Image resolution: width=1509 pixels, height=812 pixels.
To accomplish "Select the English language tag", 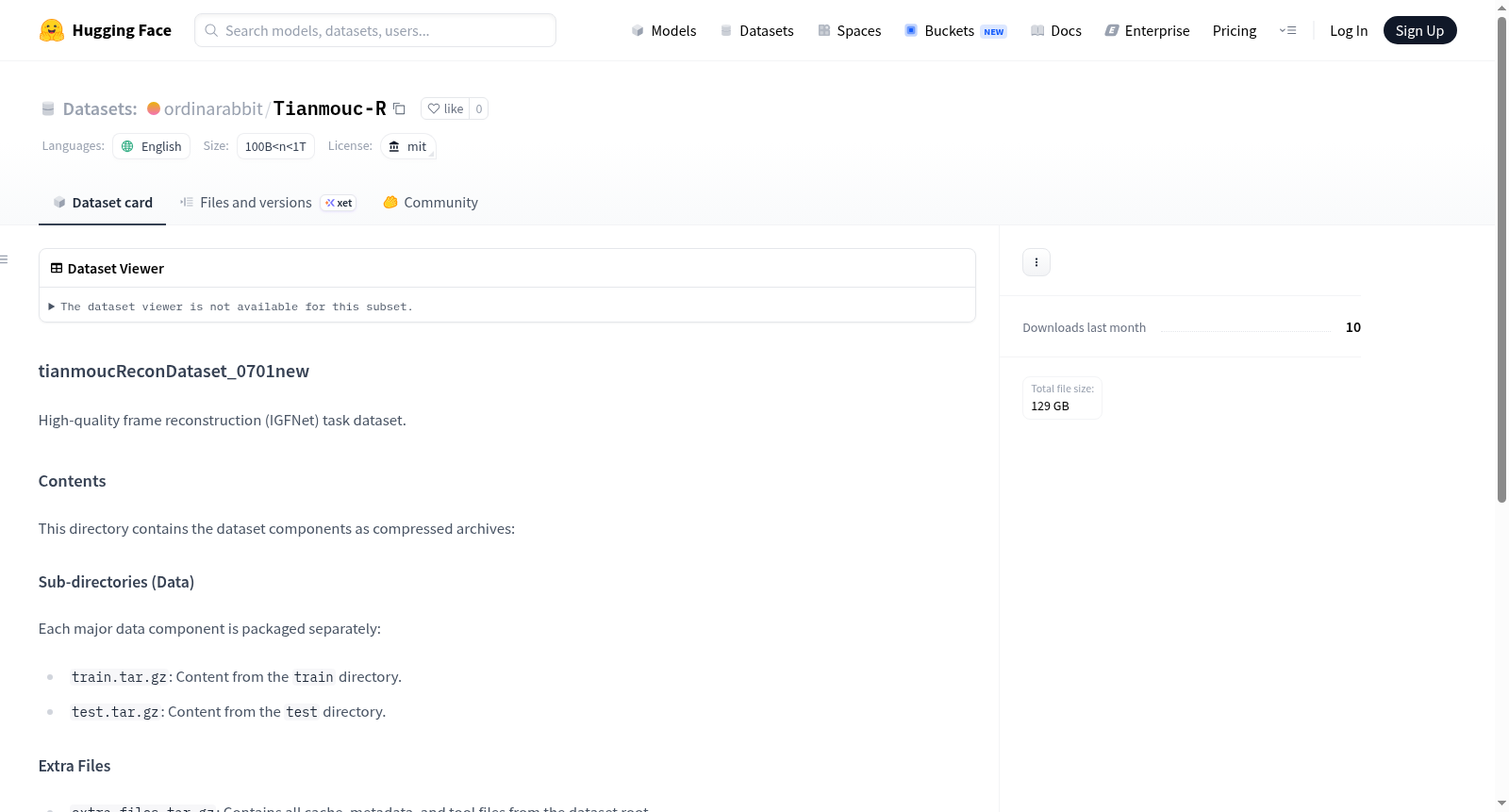I will 151,146.
